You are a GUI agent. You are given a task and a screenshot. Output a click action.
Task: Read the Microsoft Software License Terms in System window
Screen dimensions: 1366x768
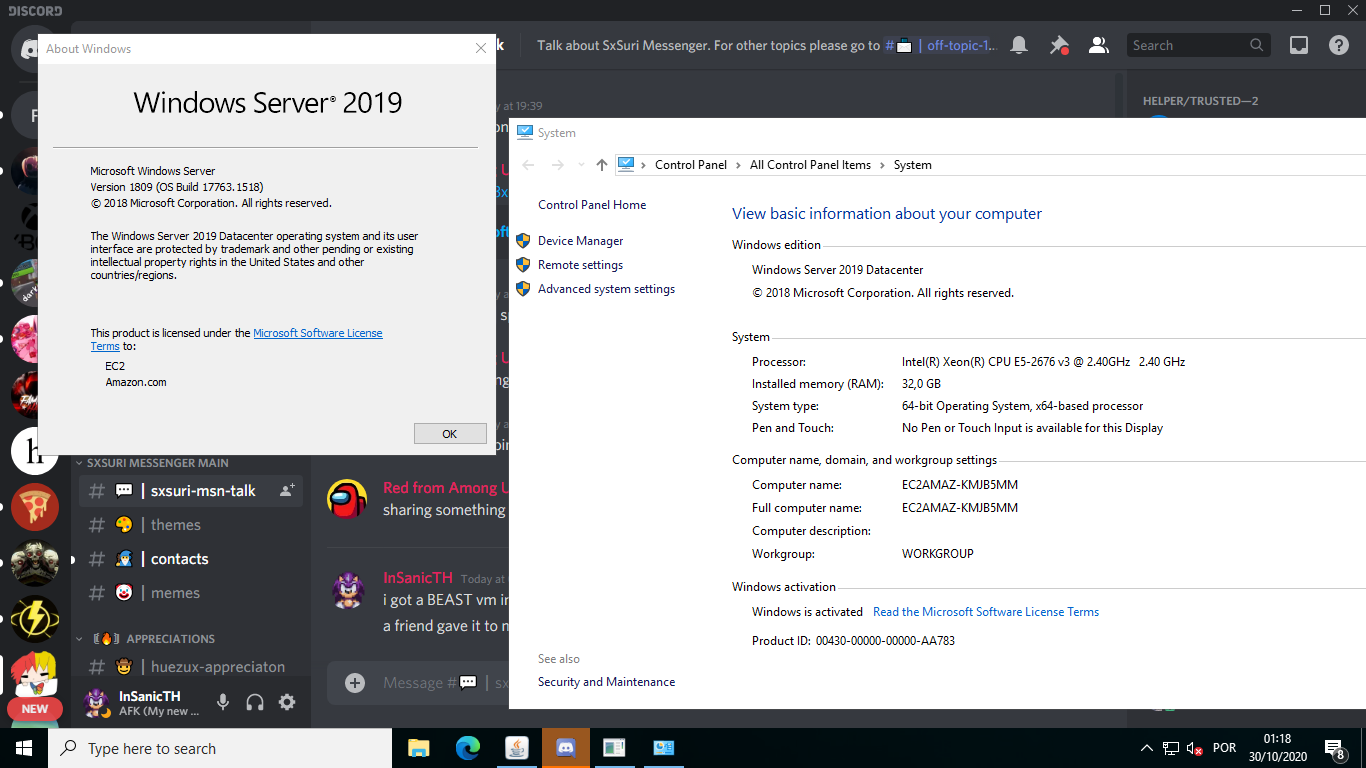pyautogui.click(x=986, y=612)
